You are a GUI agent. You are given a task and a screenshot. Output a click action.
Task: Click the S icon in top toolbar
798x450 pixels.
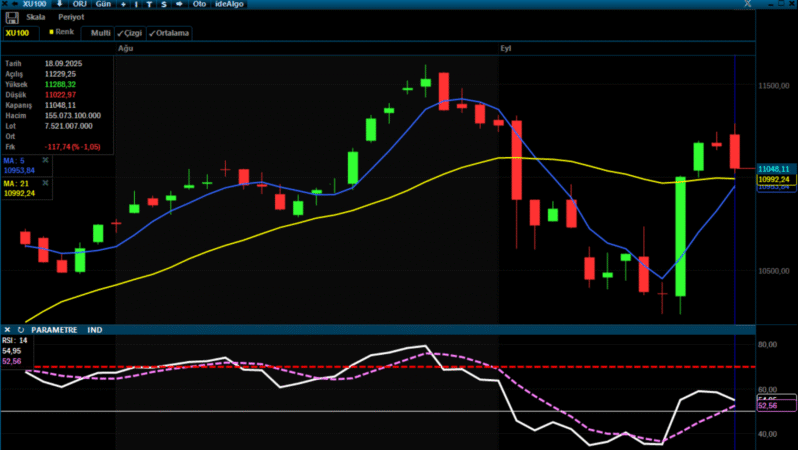(x=162, y=4)
